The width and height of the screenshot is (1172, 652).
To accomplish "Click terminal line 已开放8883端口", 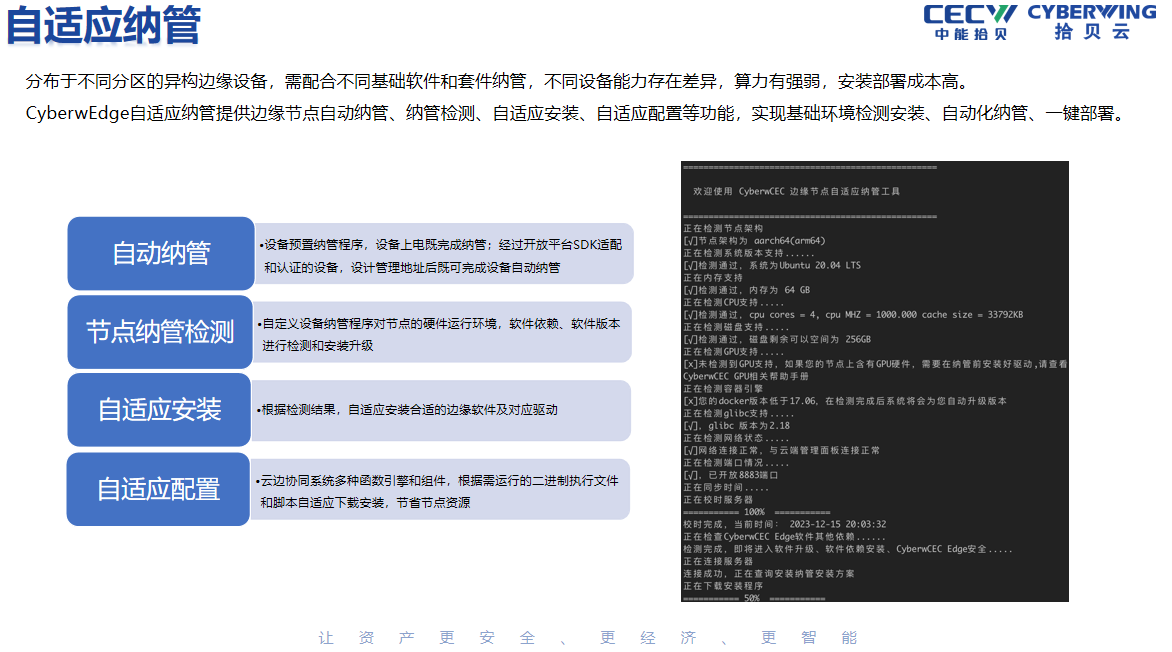I will (x=730, y=475).
